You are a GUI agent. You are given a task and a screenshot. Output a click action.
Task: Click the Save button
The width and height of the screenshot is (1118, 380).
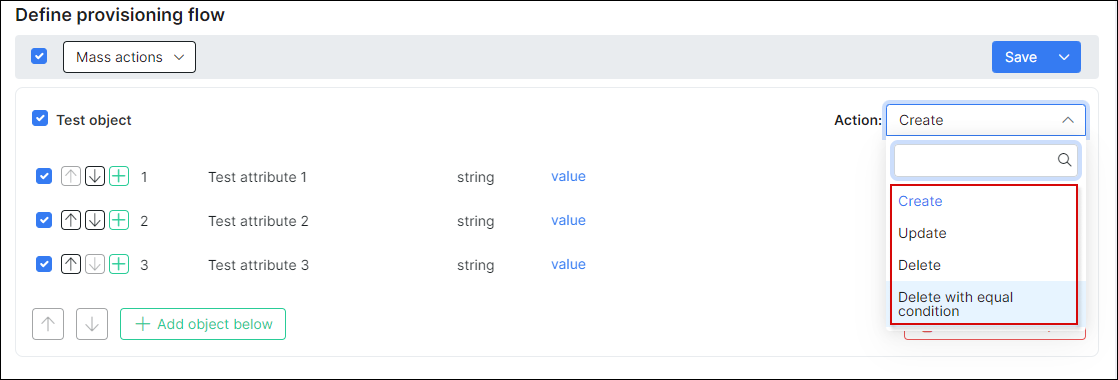pyautogui.click(x=1021, y=57)
